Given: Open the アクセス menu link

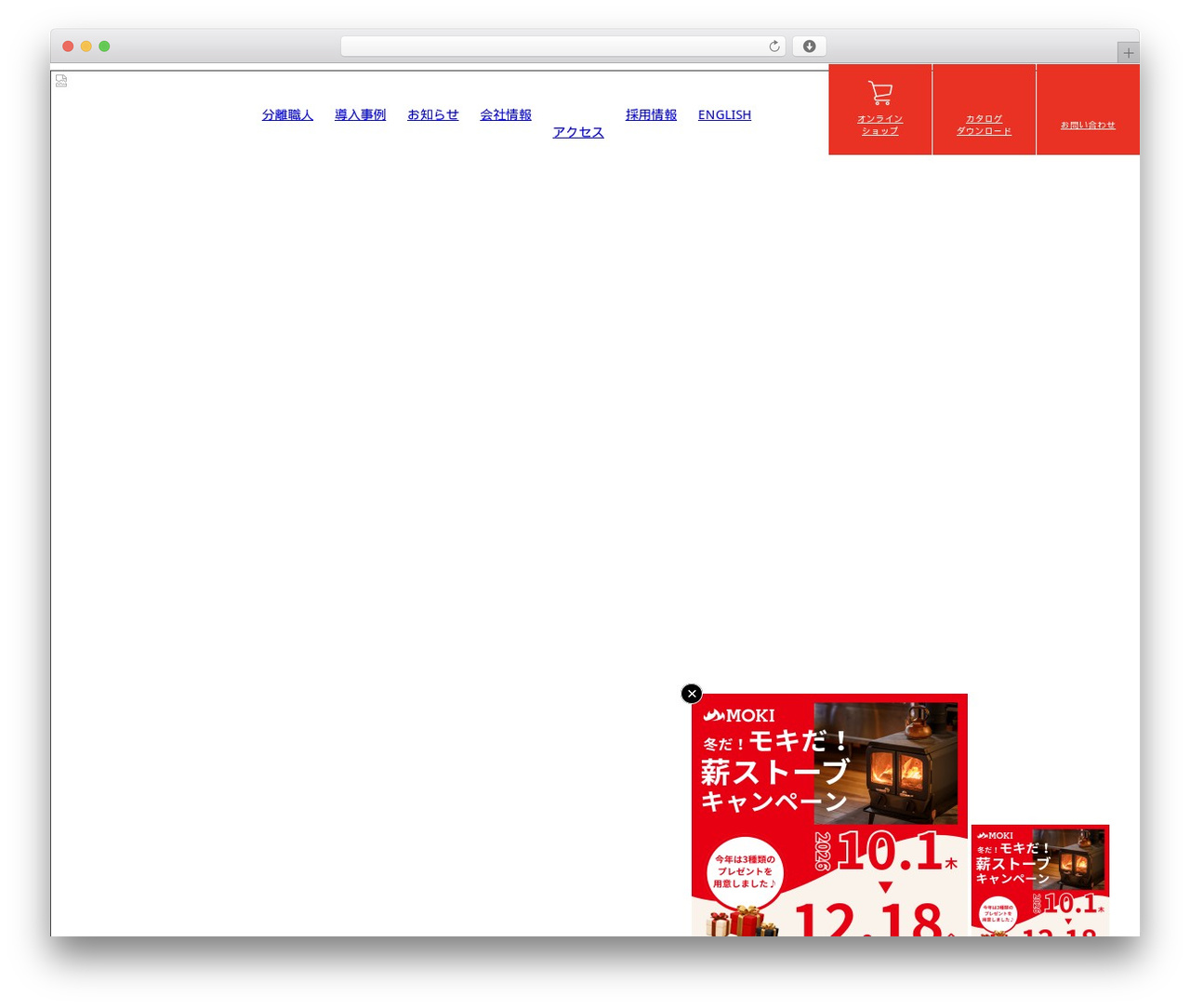Looking at the screenshot, I should click(x=578, y=133).
